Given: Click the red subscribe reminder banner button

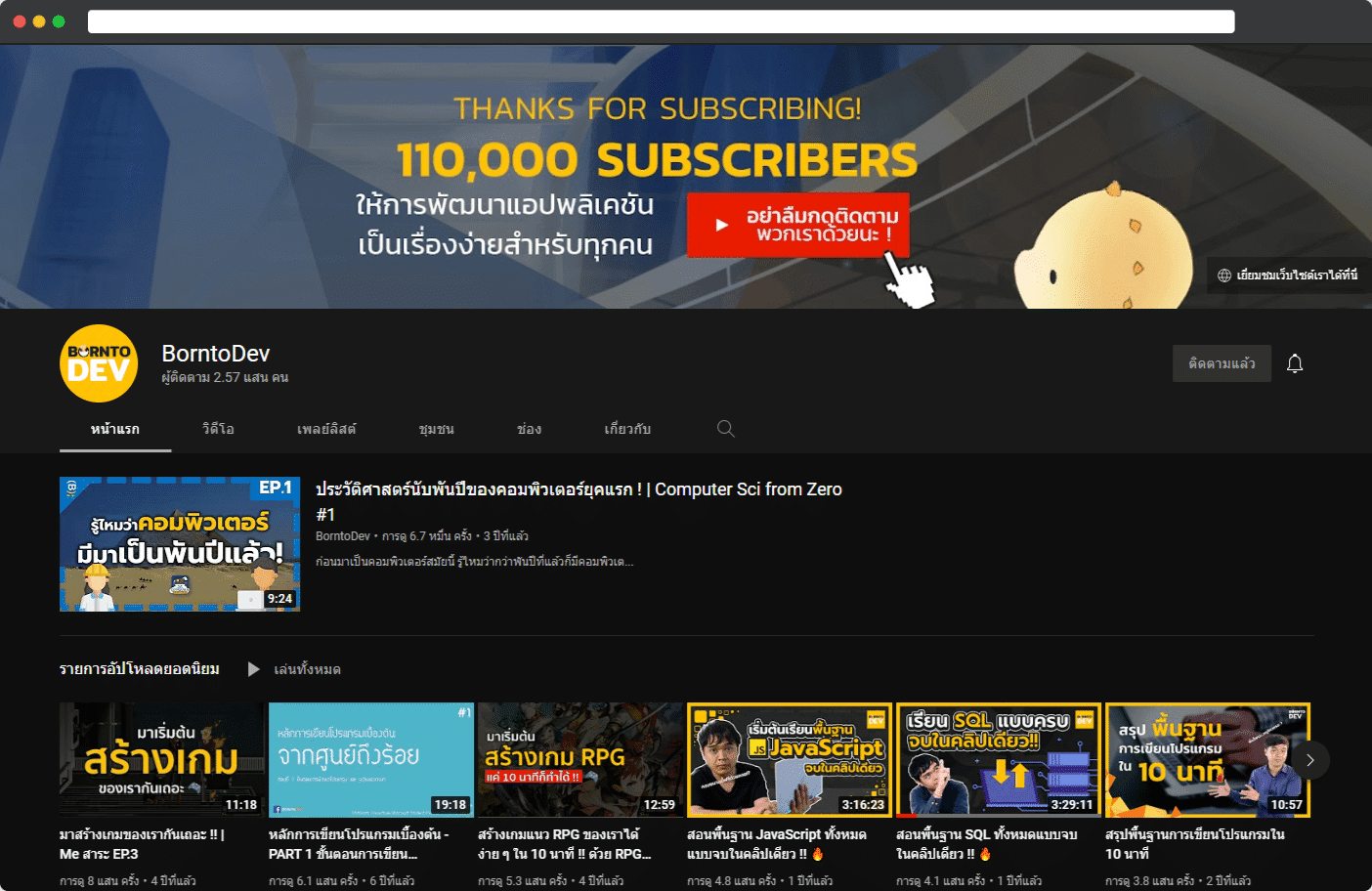Looking at the screenshot, I should tap(798, 225).
